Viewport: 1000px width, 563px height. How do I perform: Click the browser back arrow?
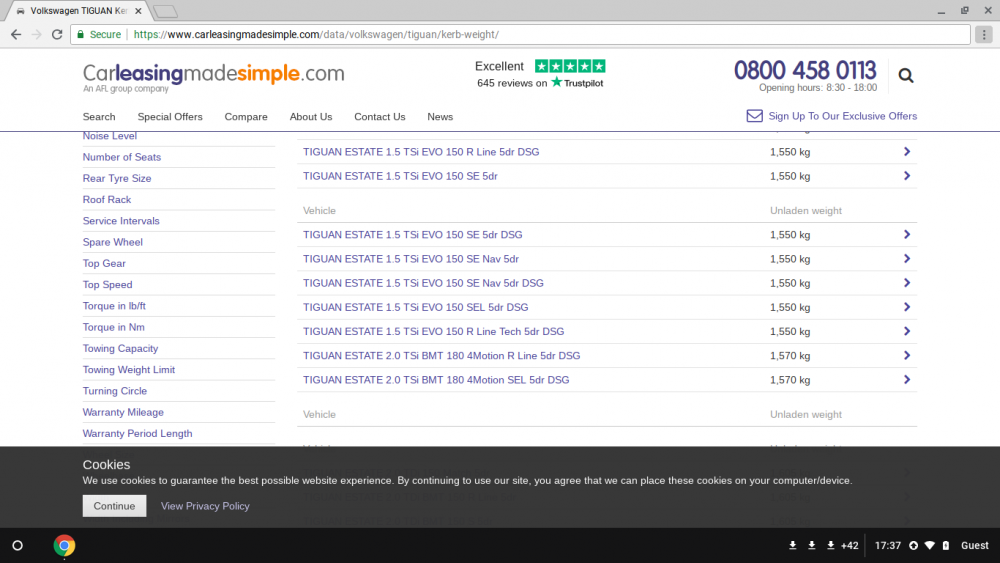click(x=16, y=34)
